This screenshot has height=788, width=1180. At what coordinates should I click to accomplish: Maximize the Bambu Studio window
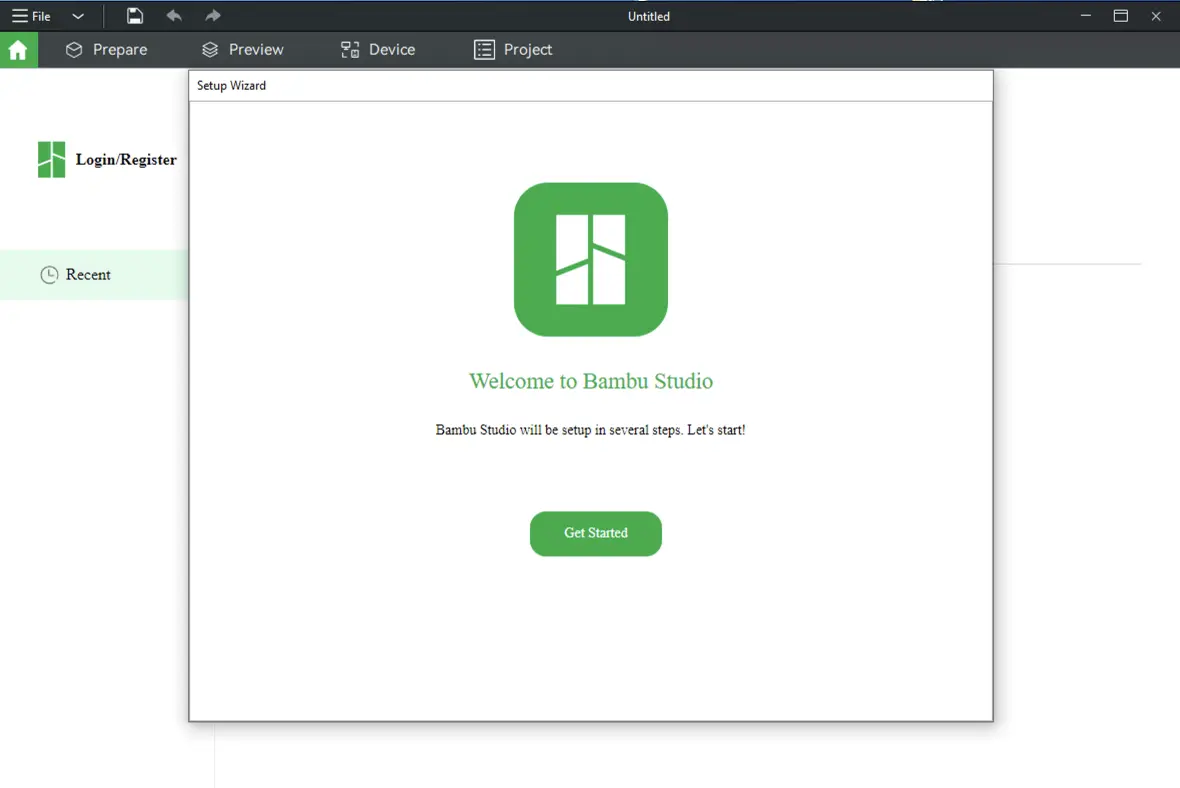click(1121, 16)
